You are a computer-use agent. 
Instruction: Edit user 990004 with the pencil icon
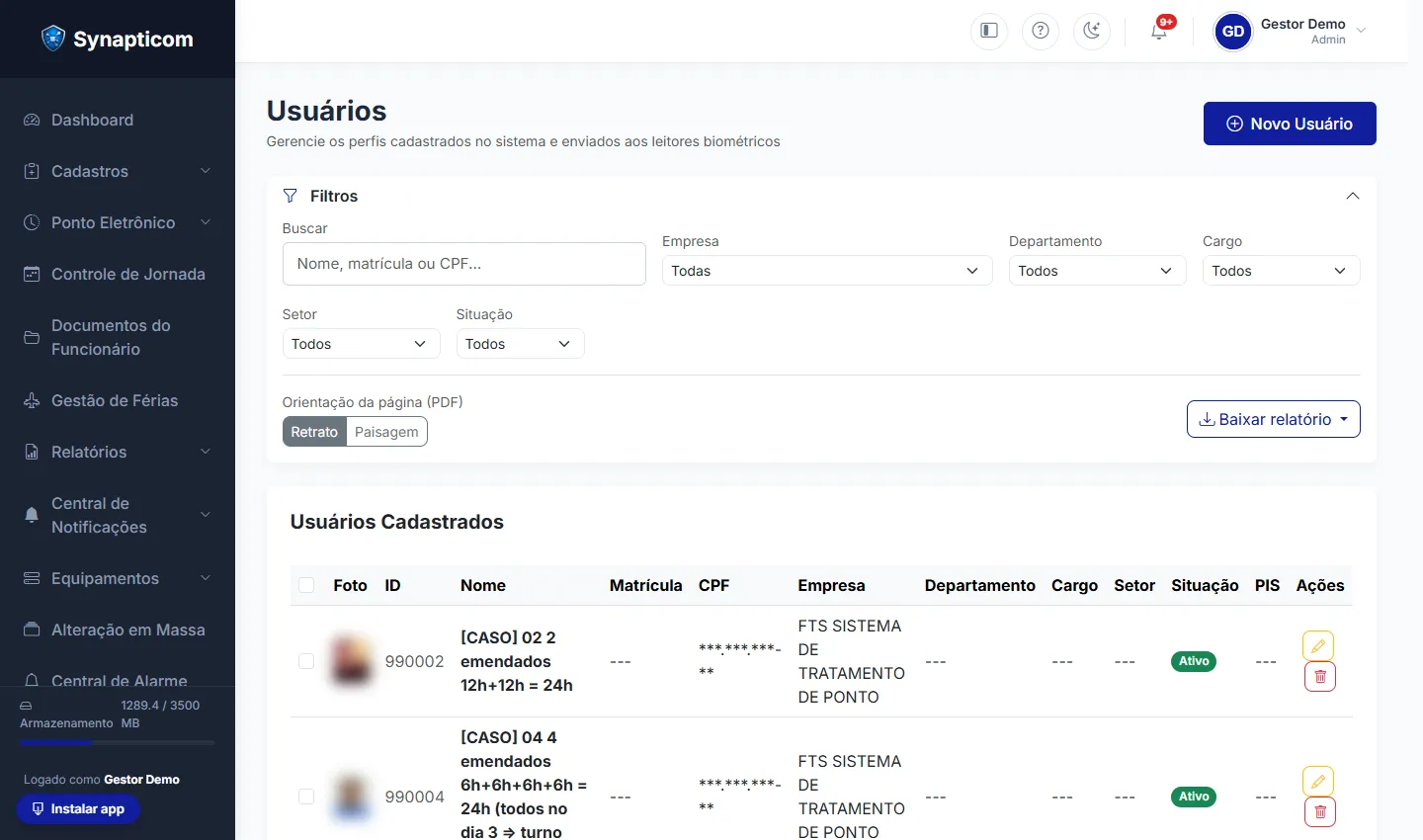tap(1318, 782)
